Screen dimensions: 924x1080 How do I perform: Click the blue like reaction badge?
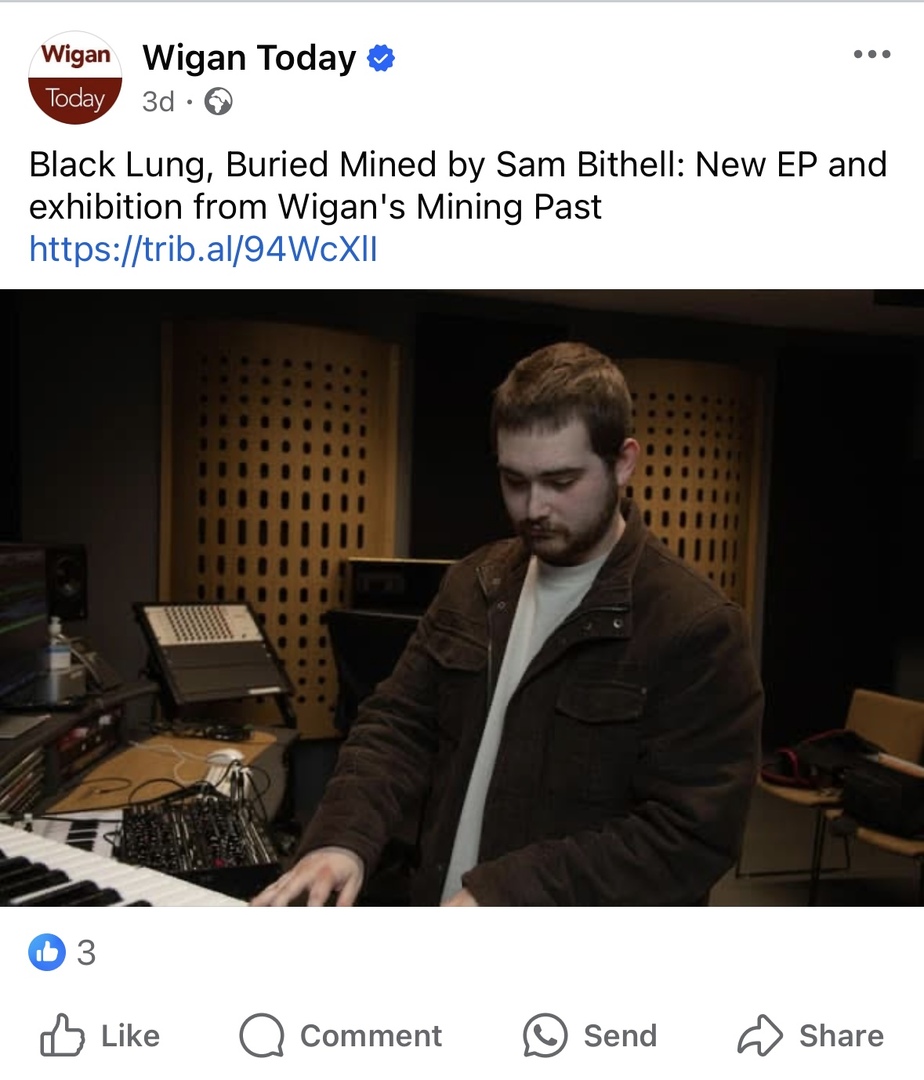click(47, 952)
